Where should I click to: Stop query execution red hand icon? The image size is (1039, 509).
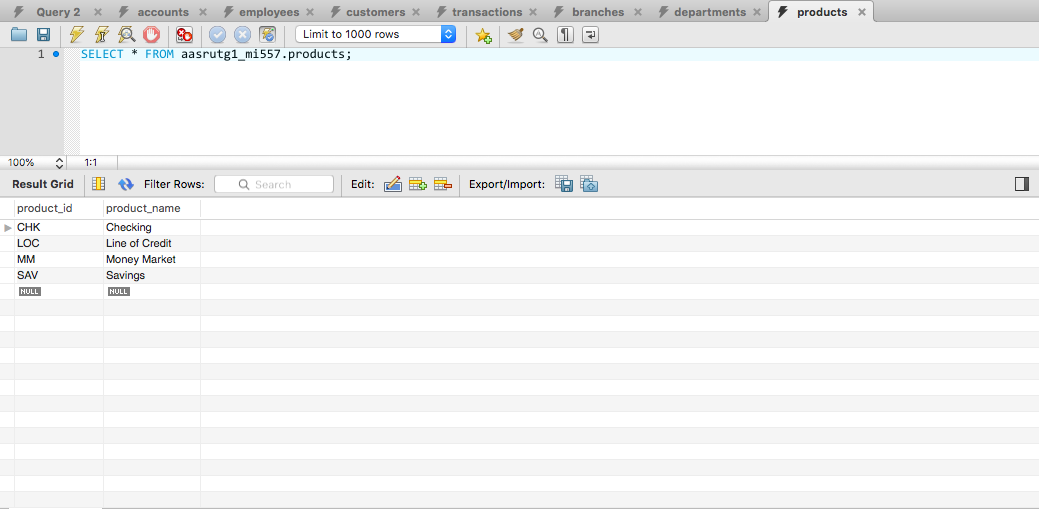click(152, 34)
